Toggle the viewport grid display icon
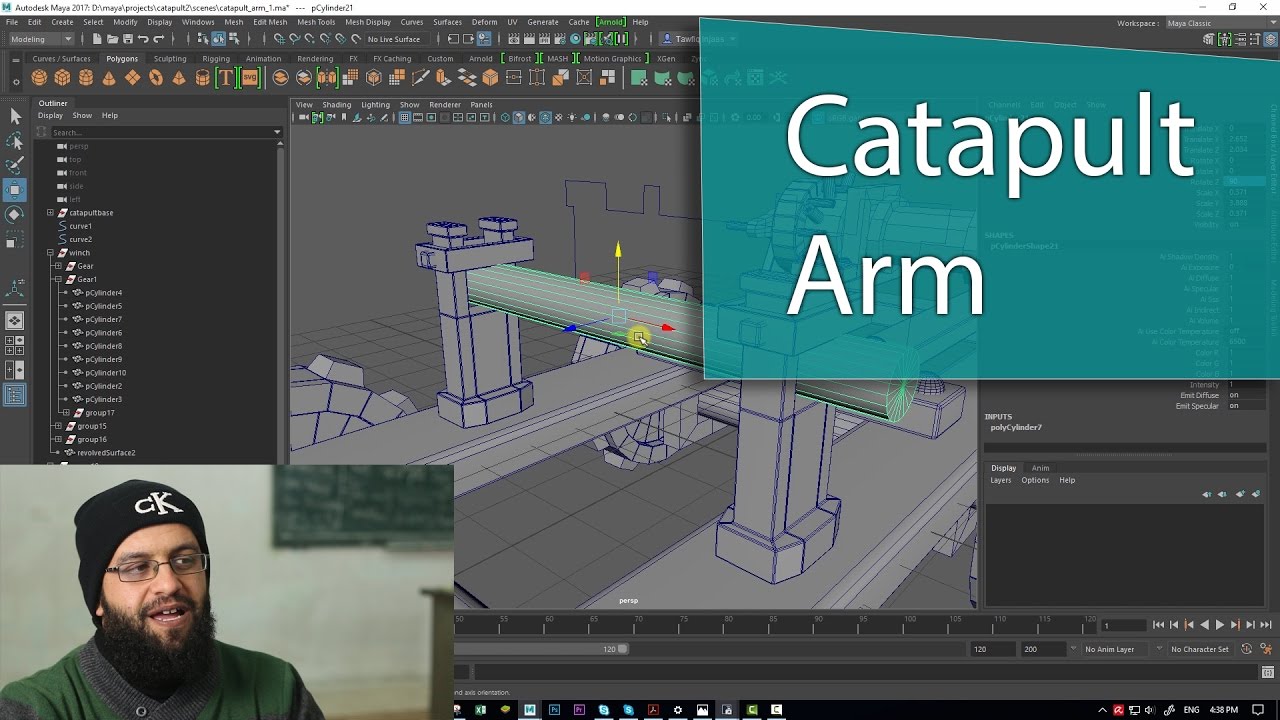Screen dimensions: 1280x720 click(405, 118)
